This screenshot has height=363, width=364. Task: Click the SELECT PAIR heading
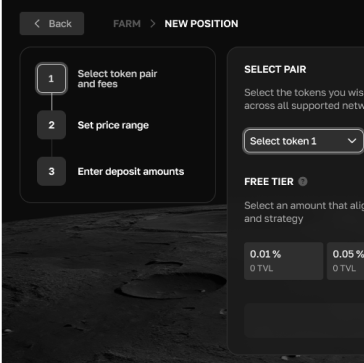(275, 69)
